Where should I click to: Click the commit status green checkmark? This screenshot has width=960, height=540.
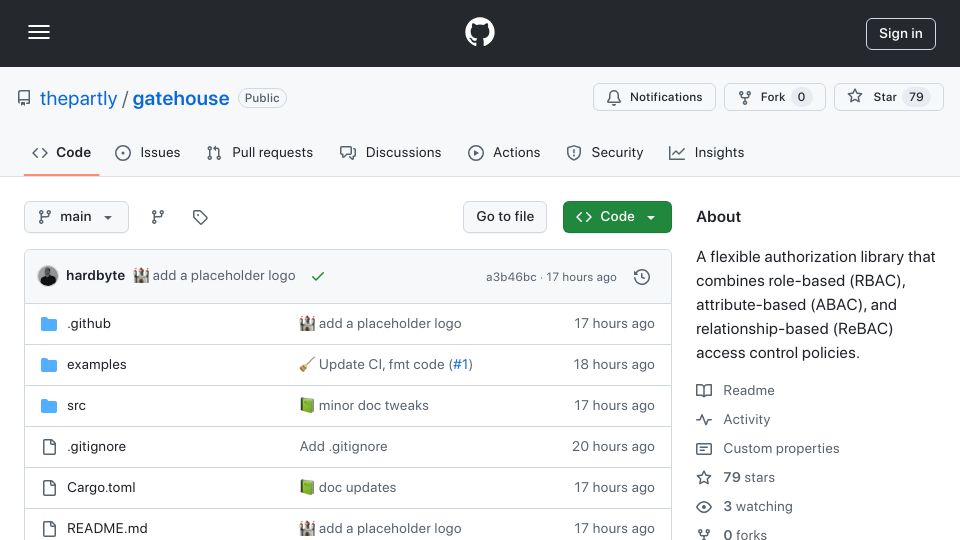317,276
